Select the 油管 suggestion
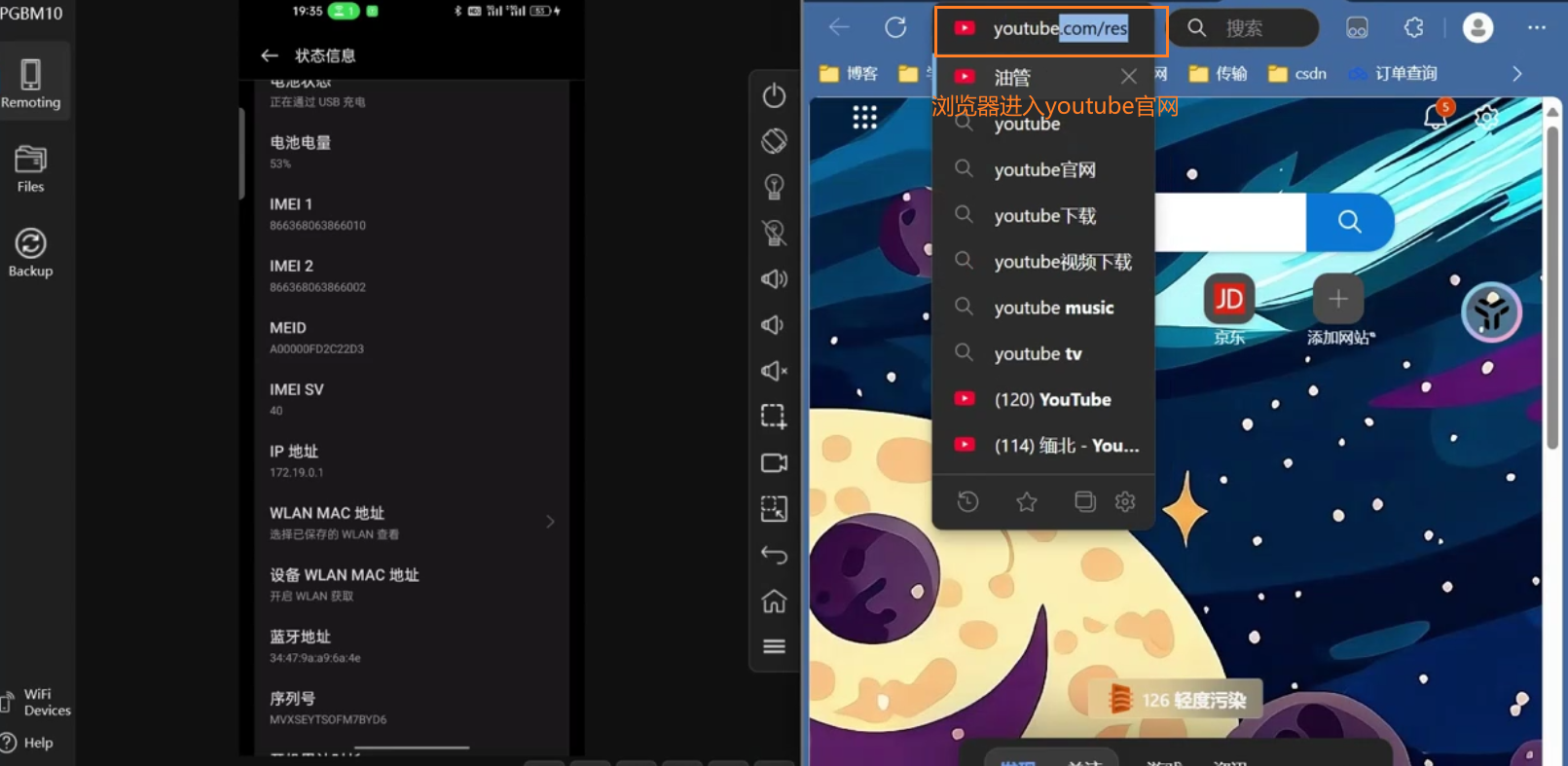 (x=1043, y=77)
